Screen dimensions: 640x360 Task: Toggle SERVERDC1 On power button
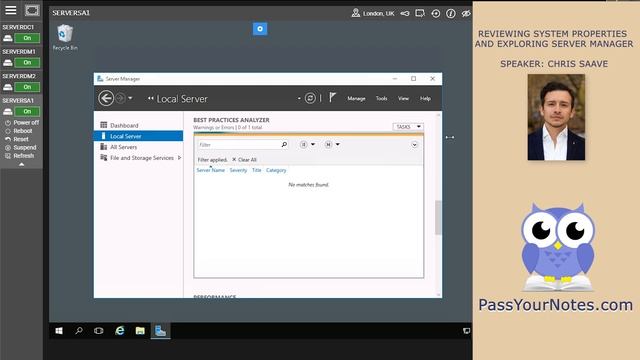pos(27,38)
